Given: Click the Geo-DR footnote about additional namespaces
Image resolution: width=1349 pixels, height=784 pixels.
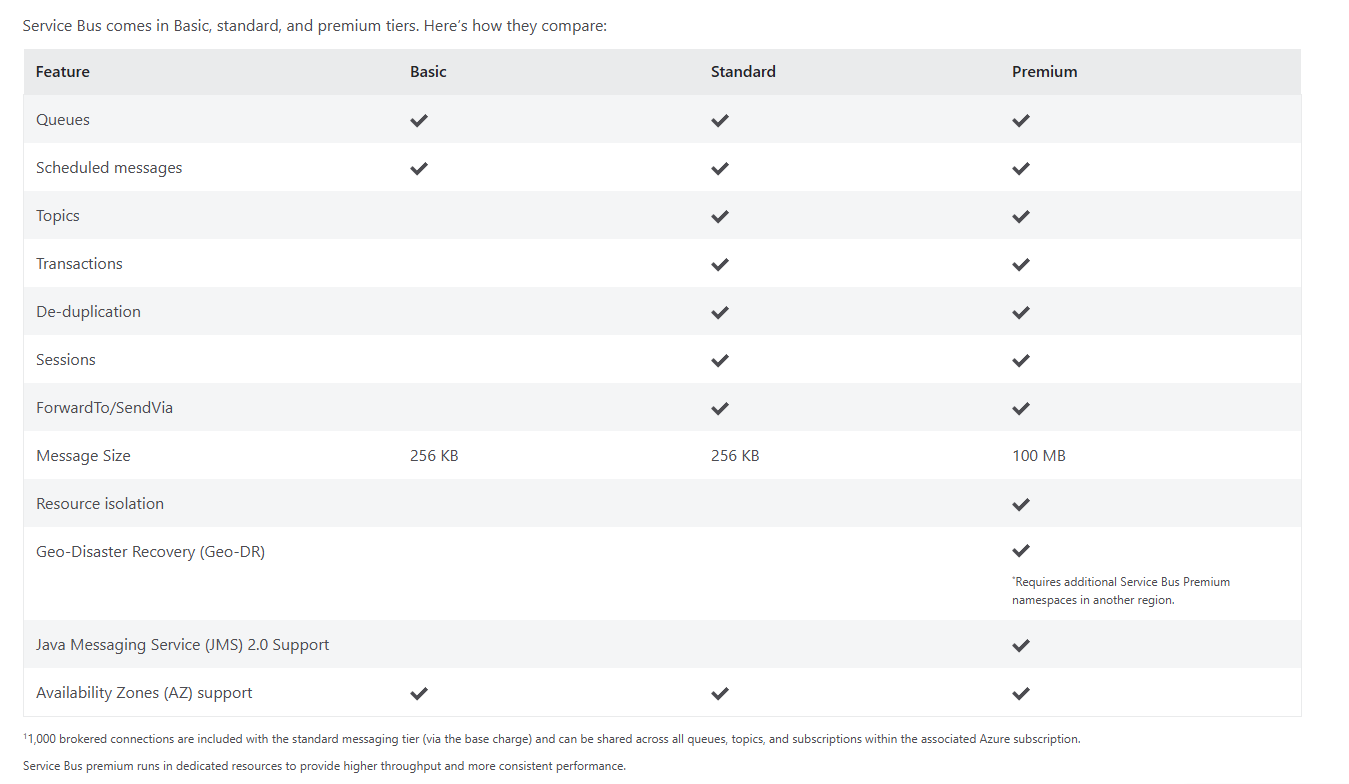Looking at the screenshot, I should click(x=1120, y=591).
